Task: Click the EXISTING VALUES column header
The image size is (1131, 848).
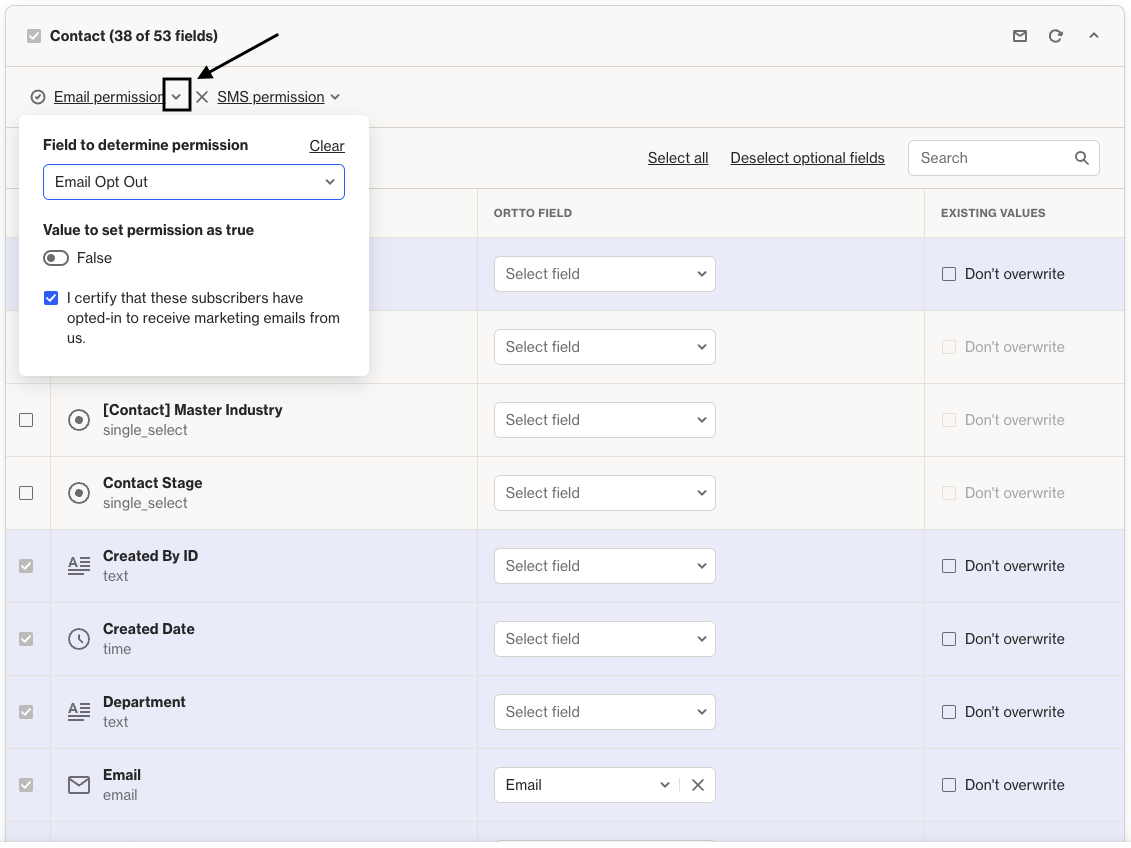Action: (x=993, y=213)
